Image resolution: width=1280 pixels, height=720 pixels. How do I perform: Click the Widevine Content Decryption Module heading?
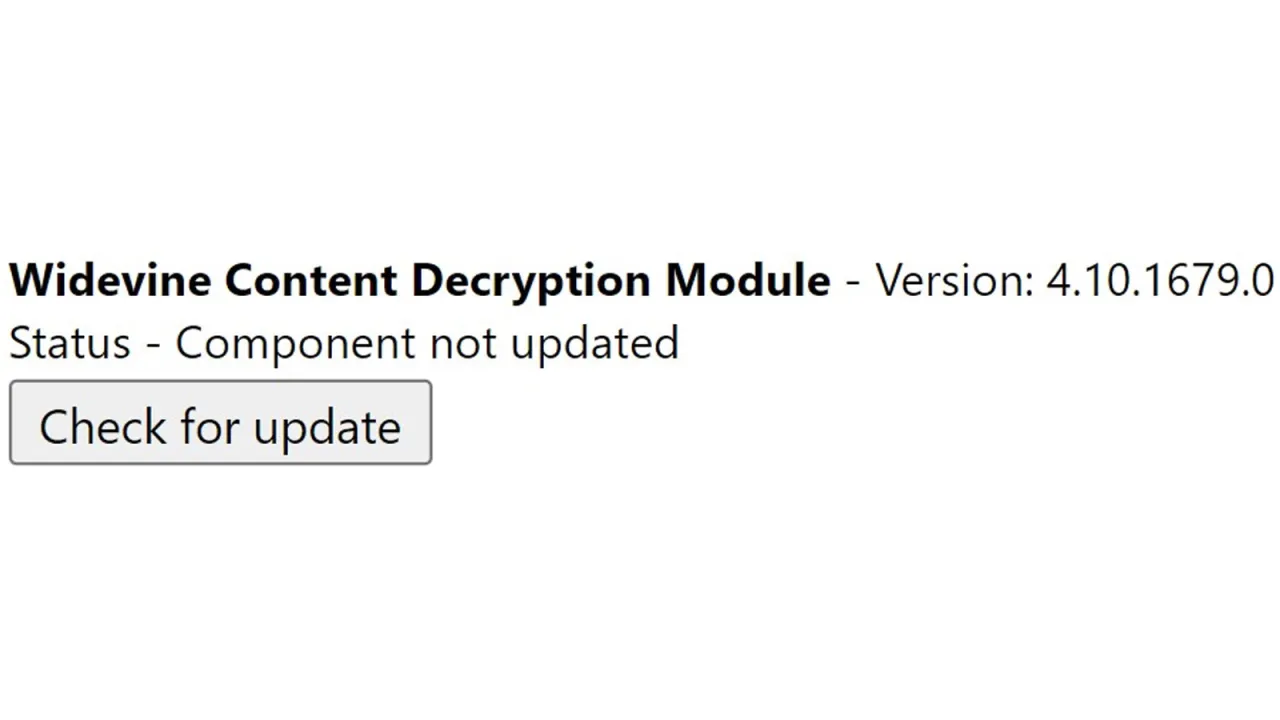[x=419, y=281]
